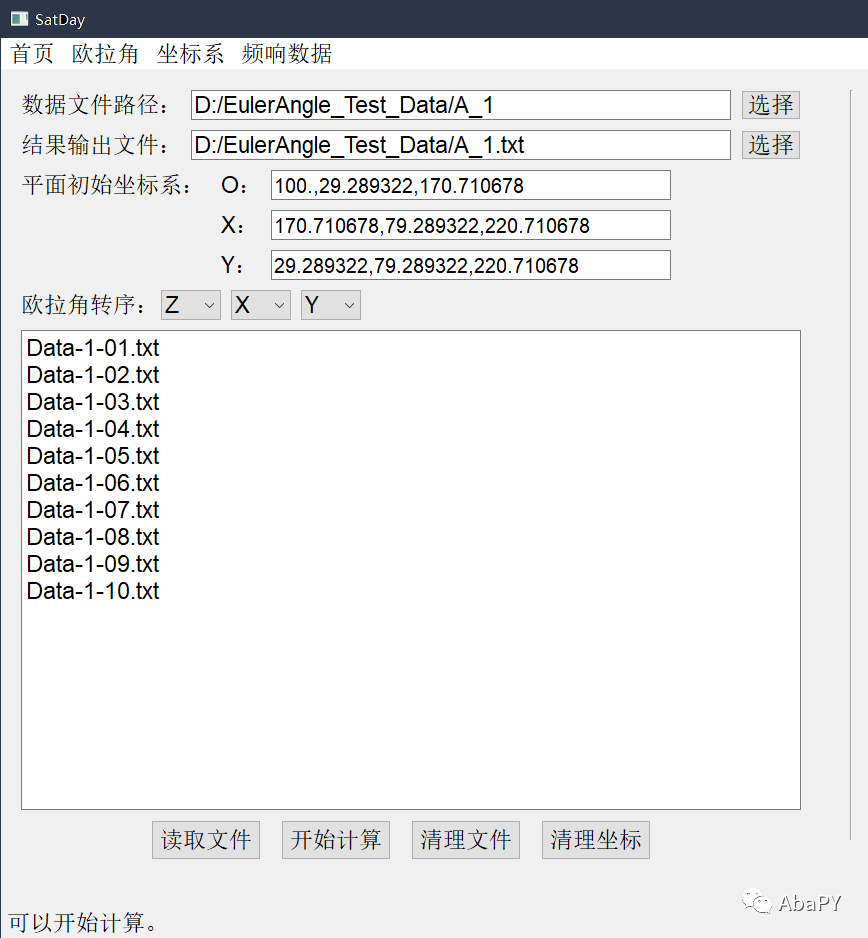Click 选择 next to the result output file
Screen dimensions: 868x938
pos(770,144)
